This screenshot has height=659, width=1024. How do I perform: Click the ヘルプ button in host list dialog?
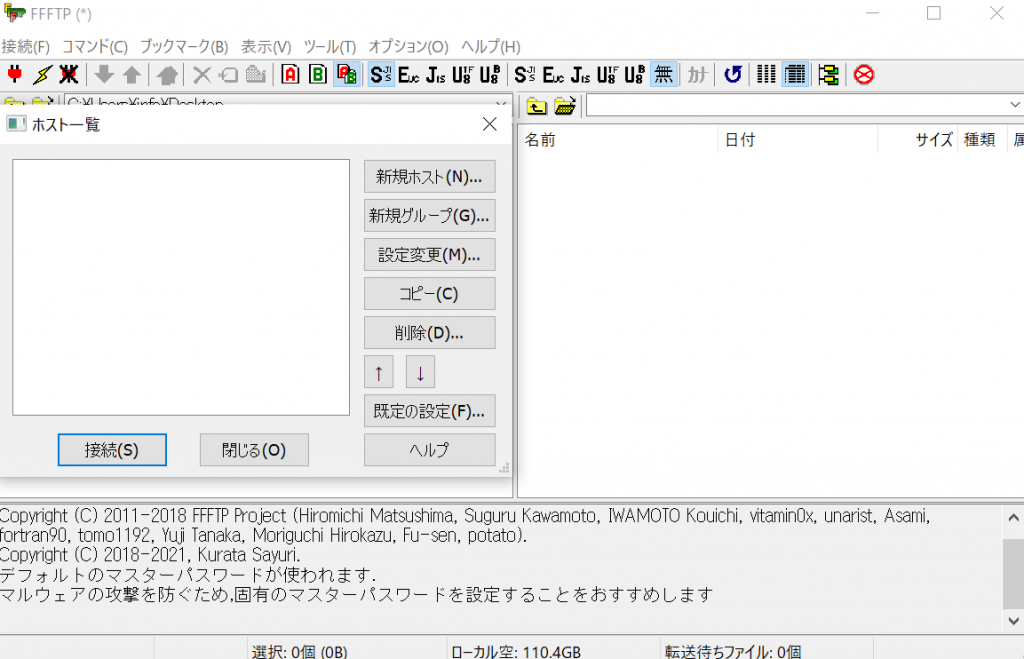tap(430, 450)
